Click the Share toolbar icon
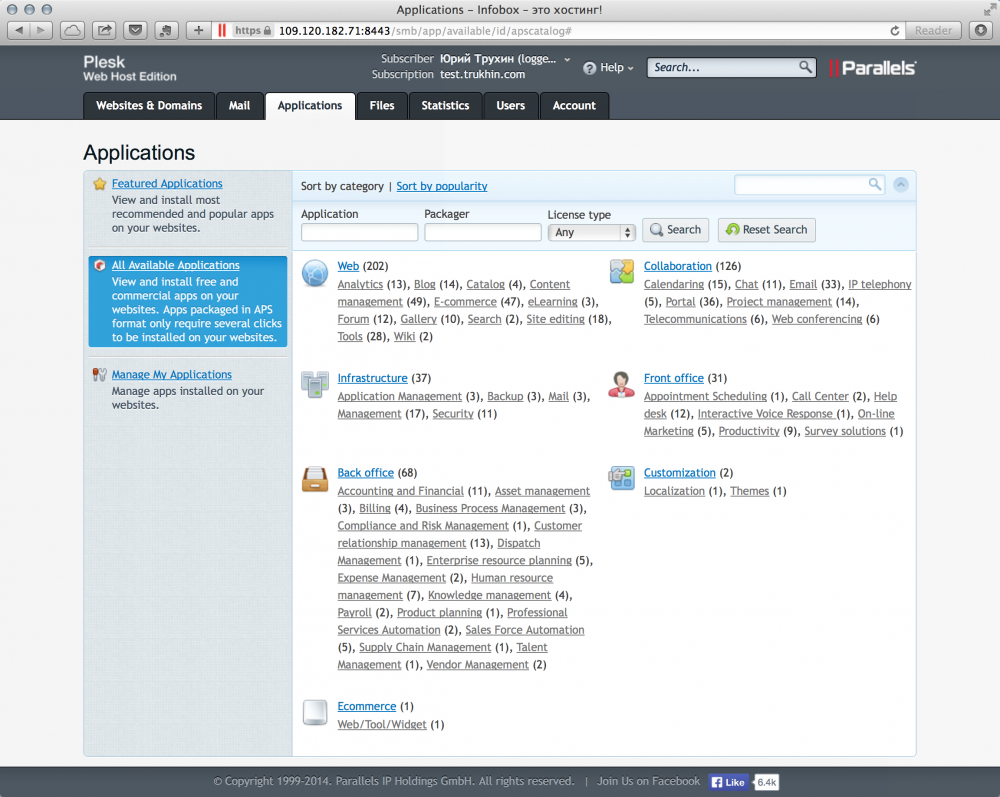 pyautogui.click(x=104, y=30)
